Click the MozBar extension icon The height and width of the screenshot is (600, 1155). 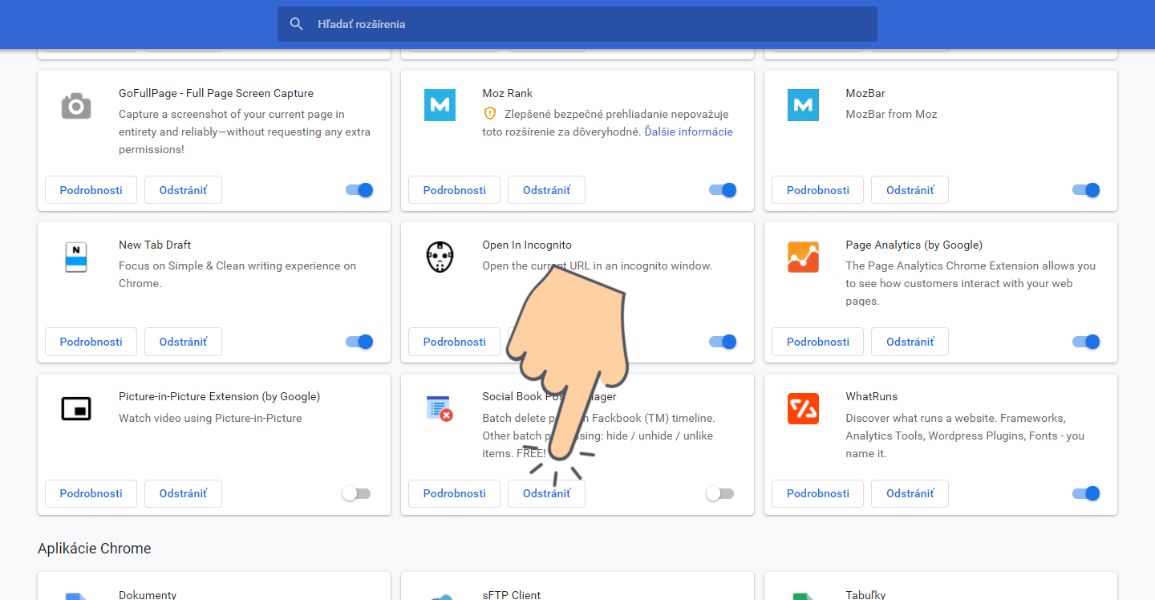(x=803, y=105)
